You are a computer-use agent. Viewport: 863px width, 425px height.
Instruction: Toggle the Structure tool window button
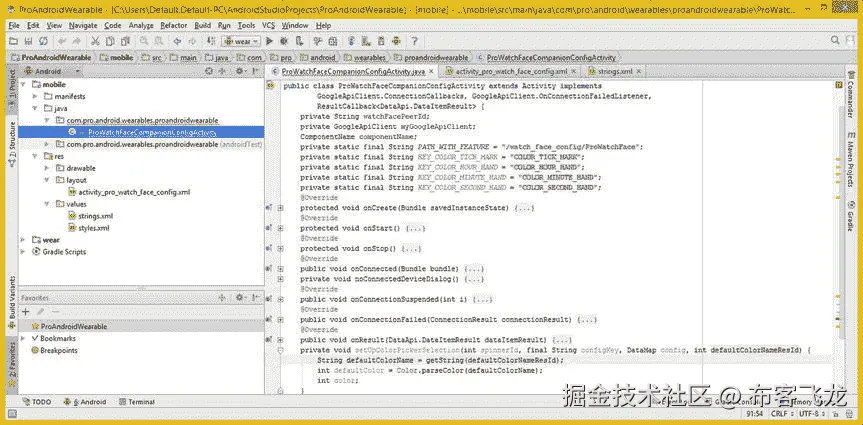[12, 144]
